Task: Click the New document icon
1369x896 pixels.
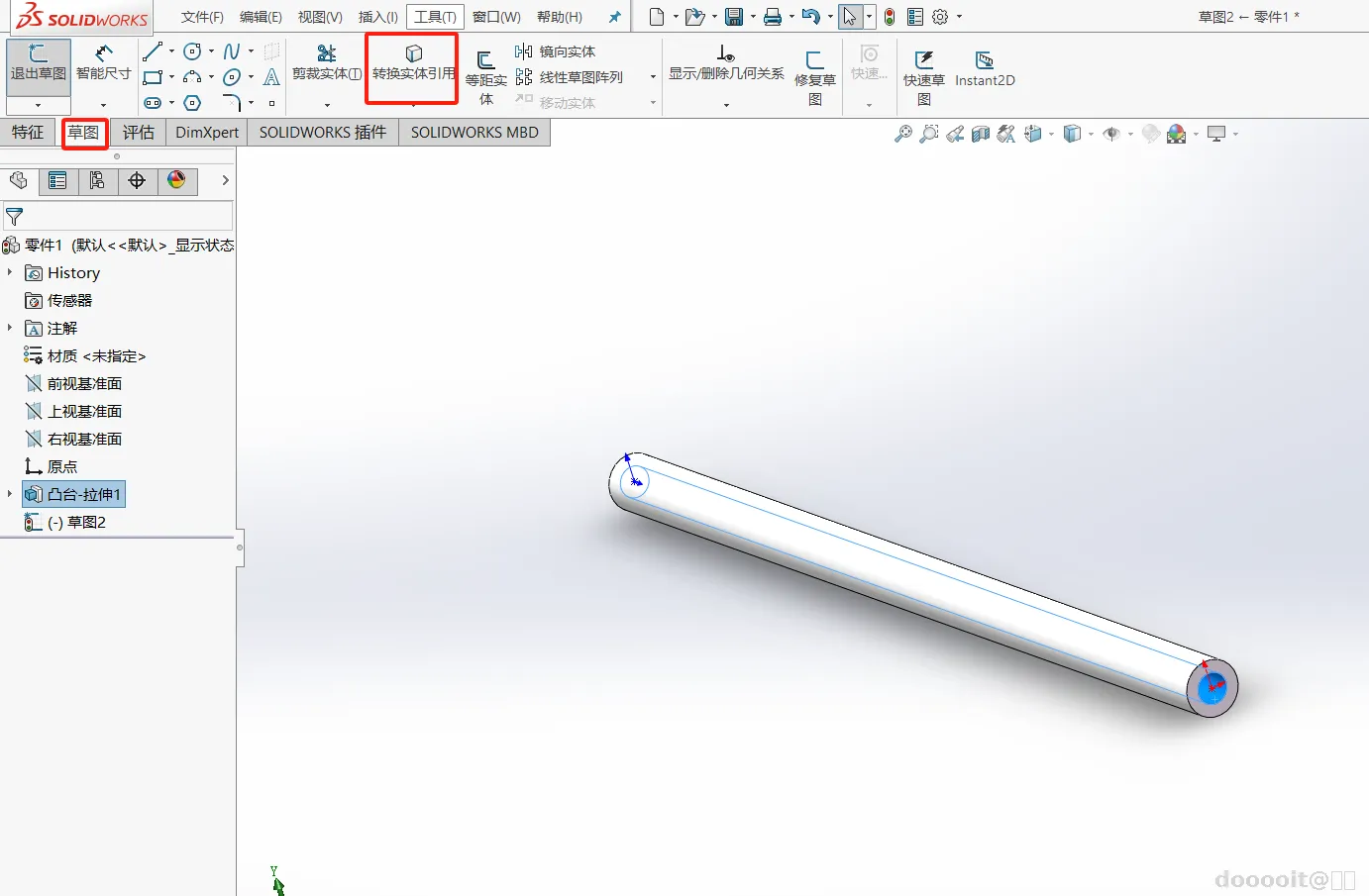Action: click(x=656, y=17)
